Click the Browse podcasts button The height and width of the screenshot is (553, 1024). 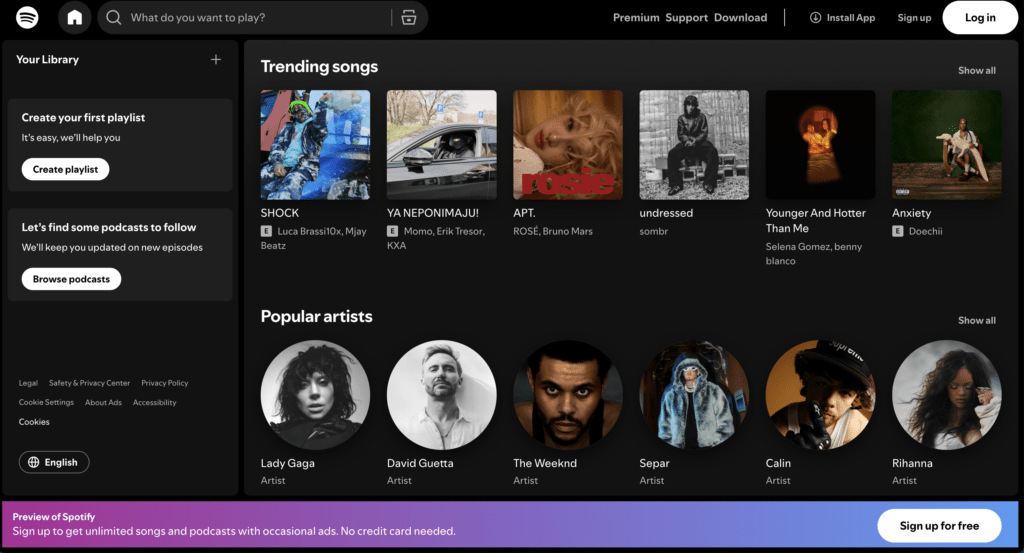(71, 279)
